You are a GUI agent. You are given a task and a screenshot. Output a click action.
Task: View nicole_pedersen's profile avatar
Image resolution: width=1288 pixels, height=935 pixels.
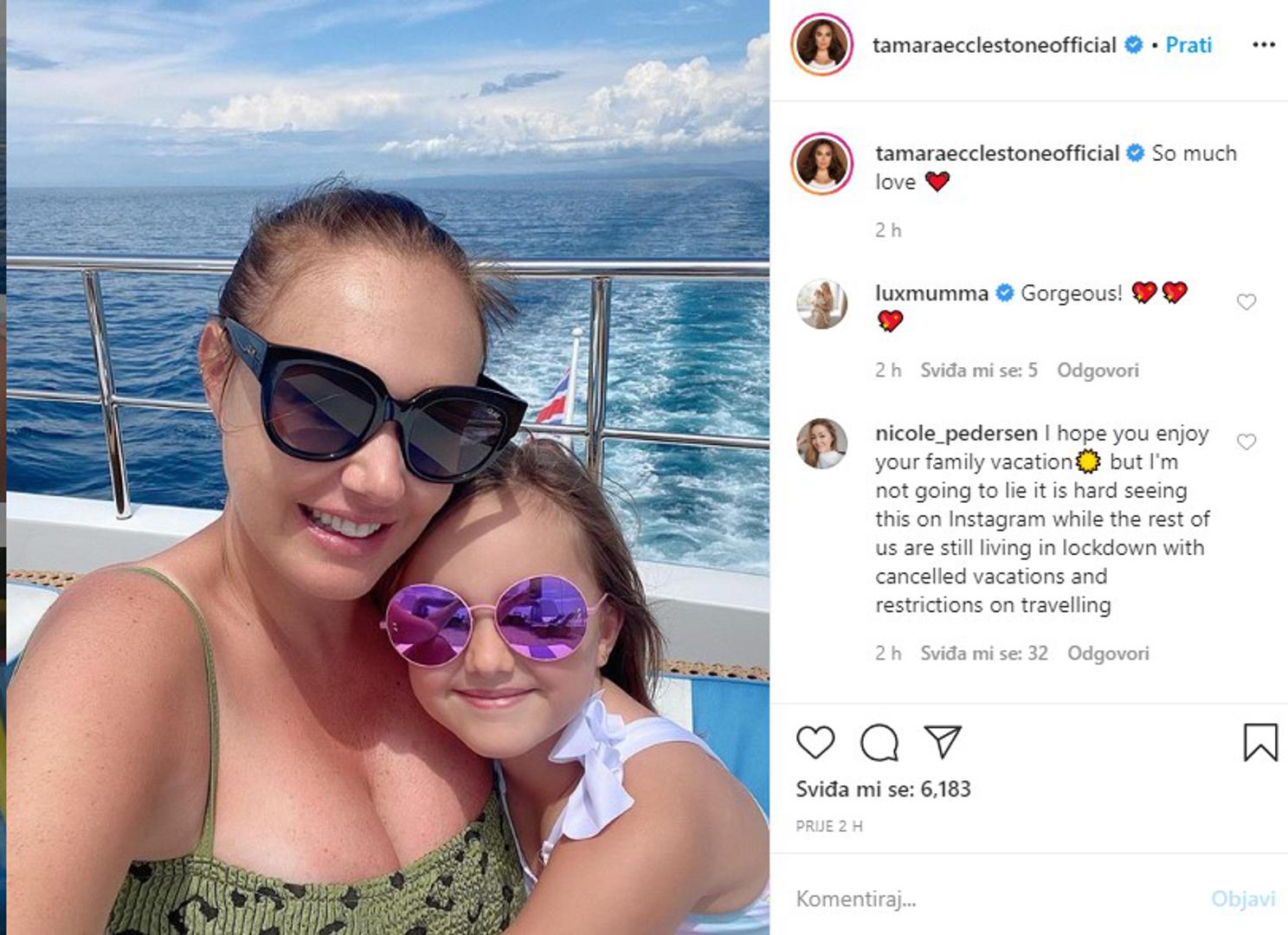click(822, 443)
